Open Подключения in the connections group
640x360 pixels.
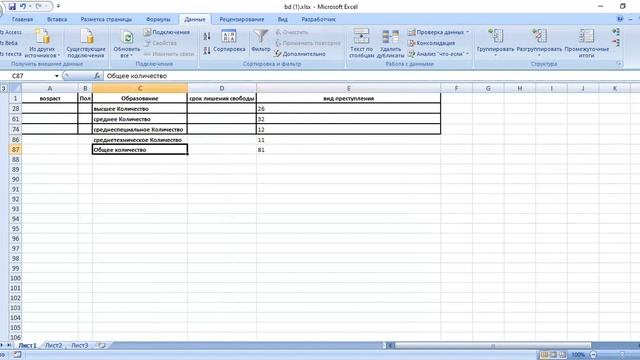pyautogui.click(x=167, y=32)
